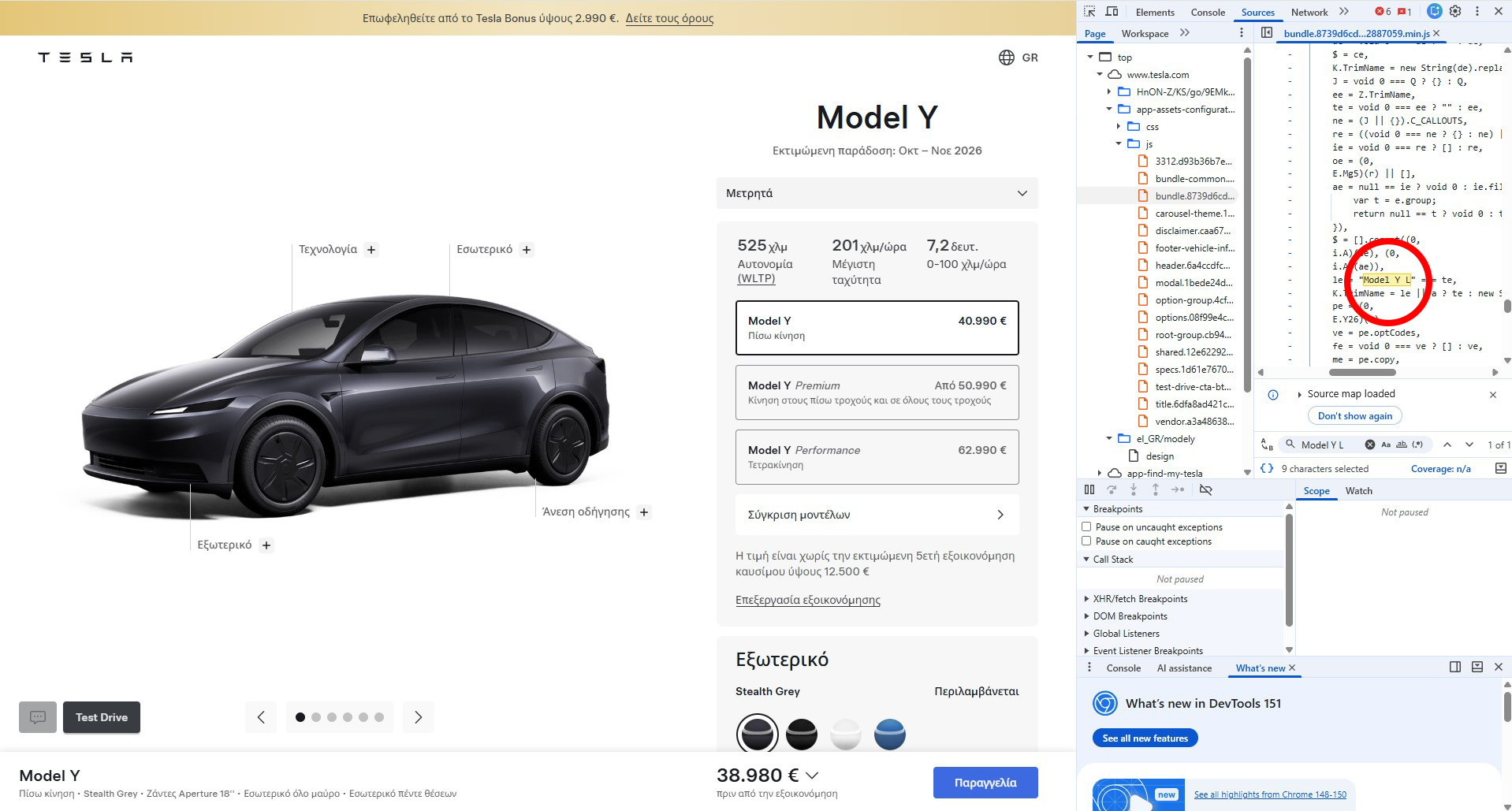Click the red error count indicator
This screenshot has height=811, width=1512.
1383,12
